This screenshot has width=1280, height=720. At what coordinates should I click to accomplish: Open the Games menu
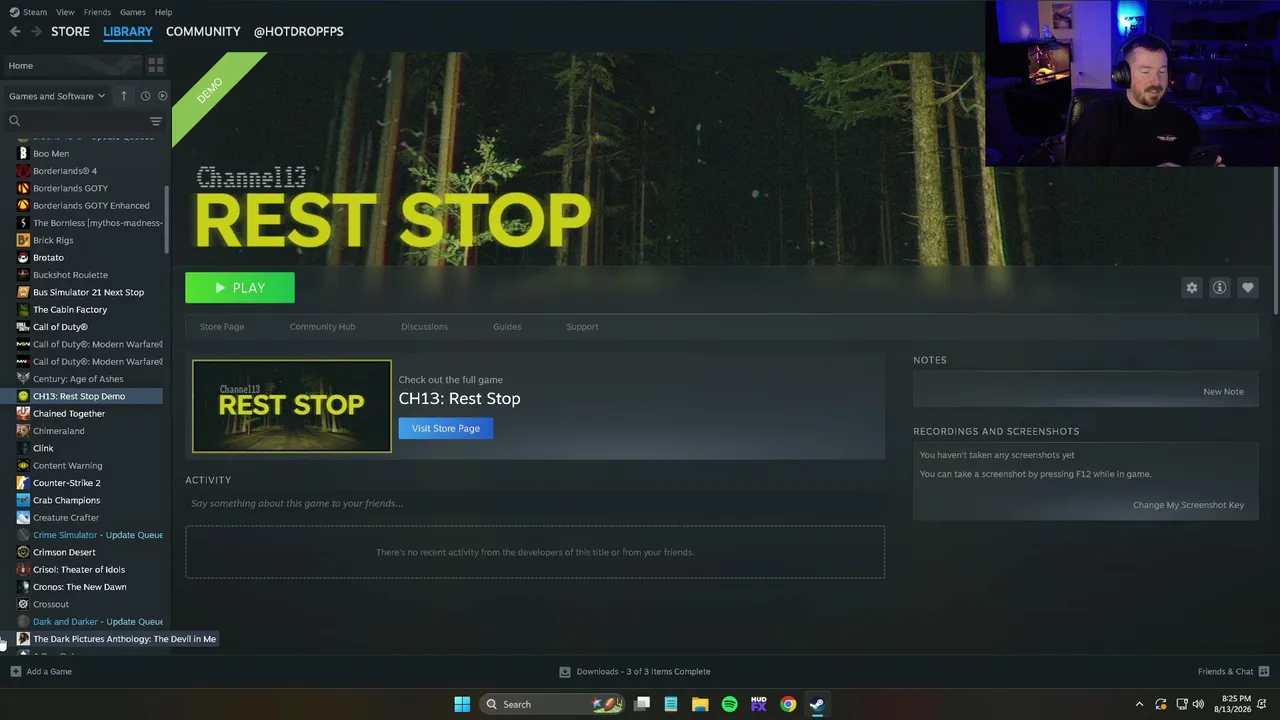click(133, 12)
